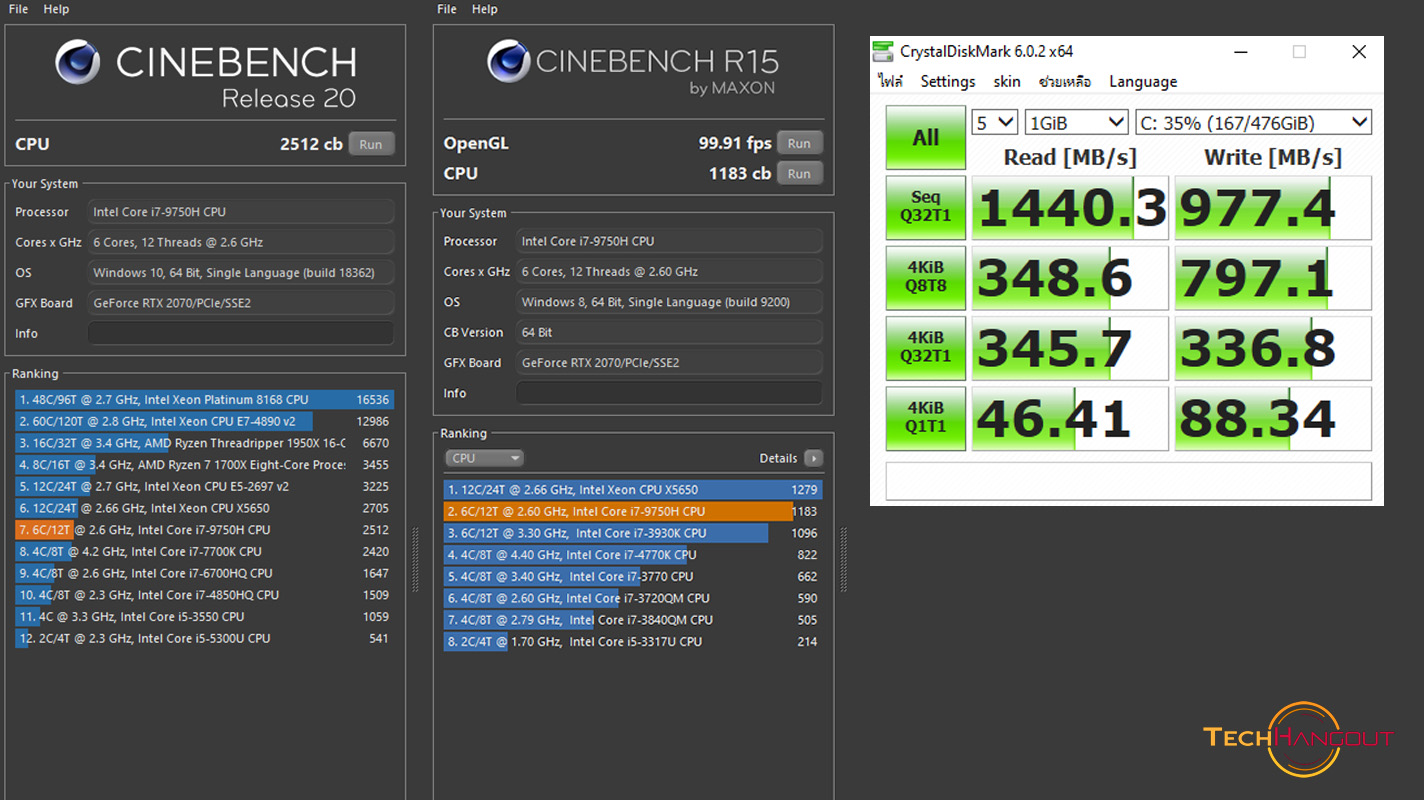Select Xeon CPU E5-2697 v2 ranking row
Viewport: 1424px width, 800px height.
coord(204,487)
